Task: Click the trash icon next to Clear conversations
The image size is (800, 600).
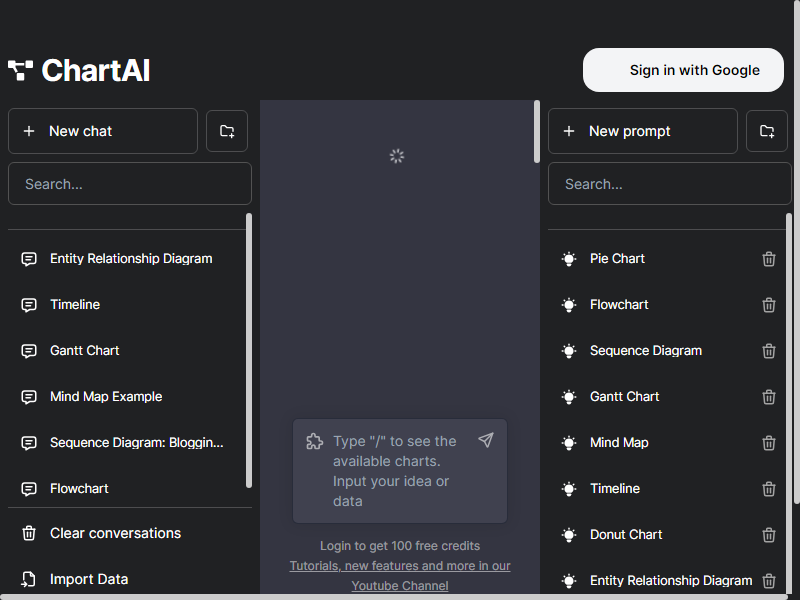Action: (x=29, y=533)
